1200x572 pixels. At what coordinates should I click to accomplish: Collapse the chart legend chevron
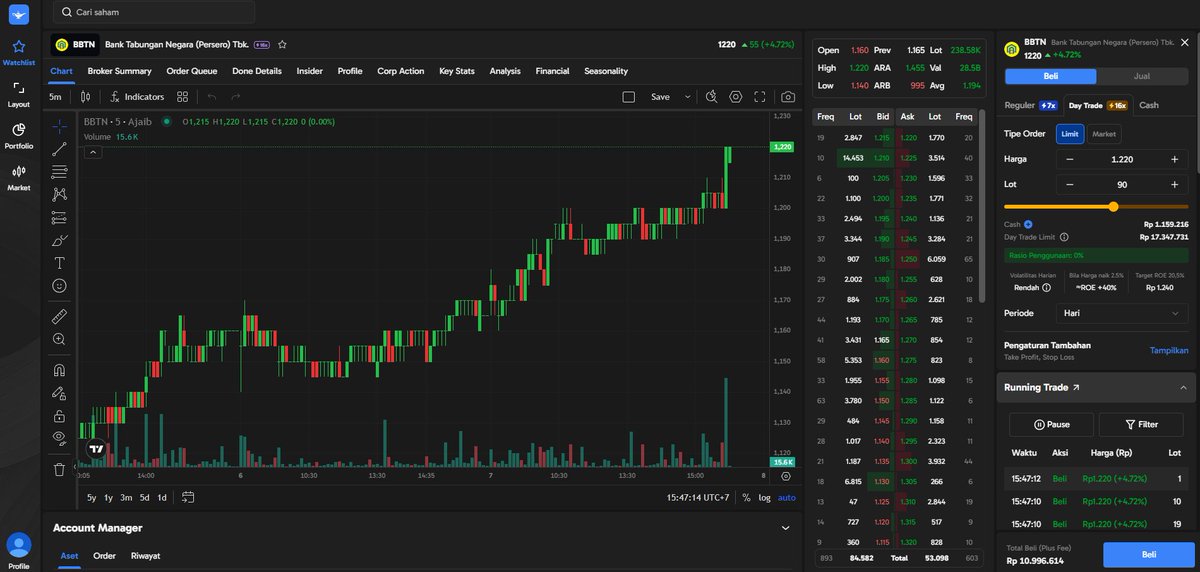[x=92, y=152]
